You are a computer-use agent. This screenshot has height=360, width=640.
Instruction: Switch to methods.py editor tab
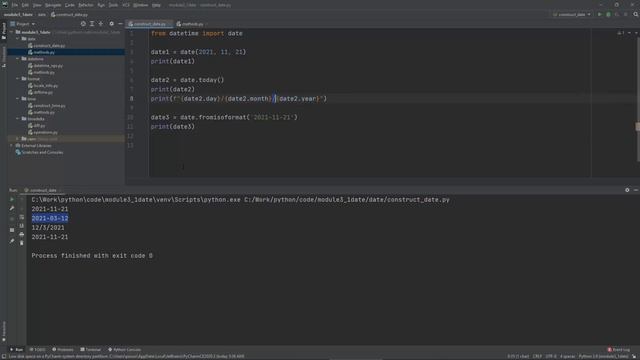tap(192, 24)
